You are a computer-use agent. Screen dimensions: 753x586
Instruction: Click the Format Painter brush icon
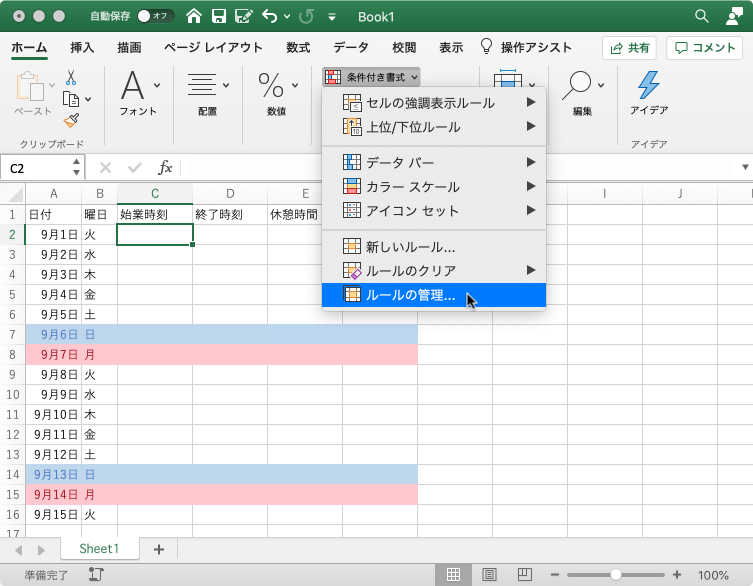tap(71, 120)
